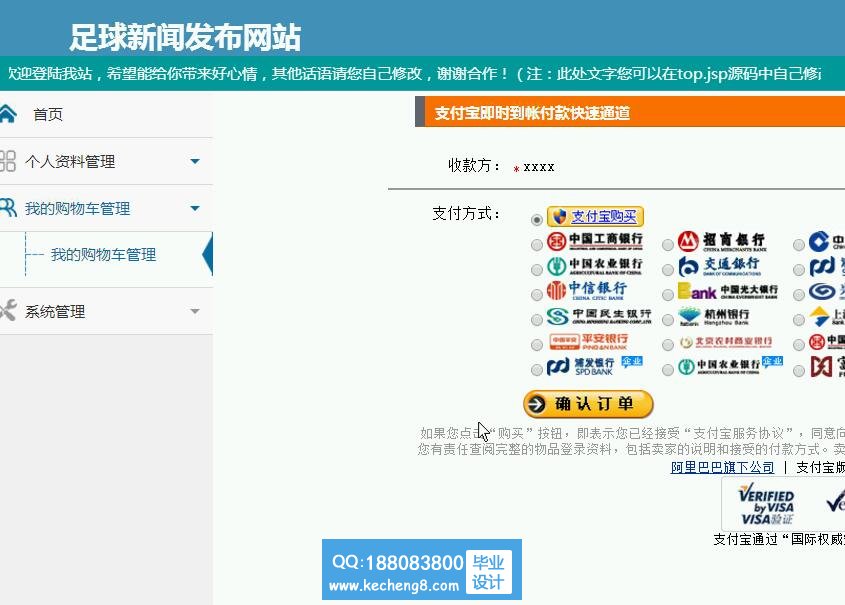The image size is (845, 605).
Task: Click the 浦发银行 SPD BANK 企业 logo
Action: (595, 366)
